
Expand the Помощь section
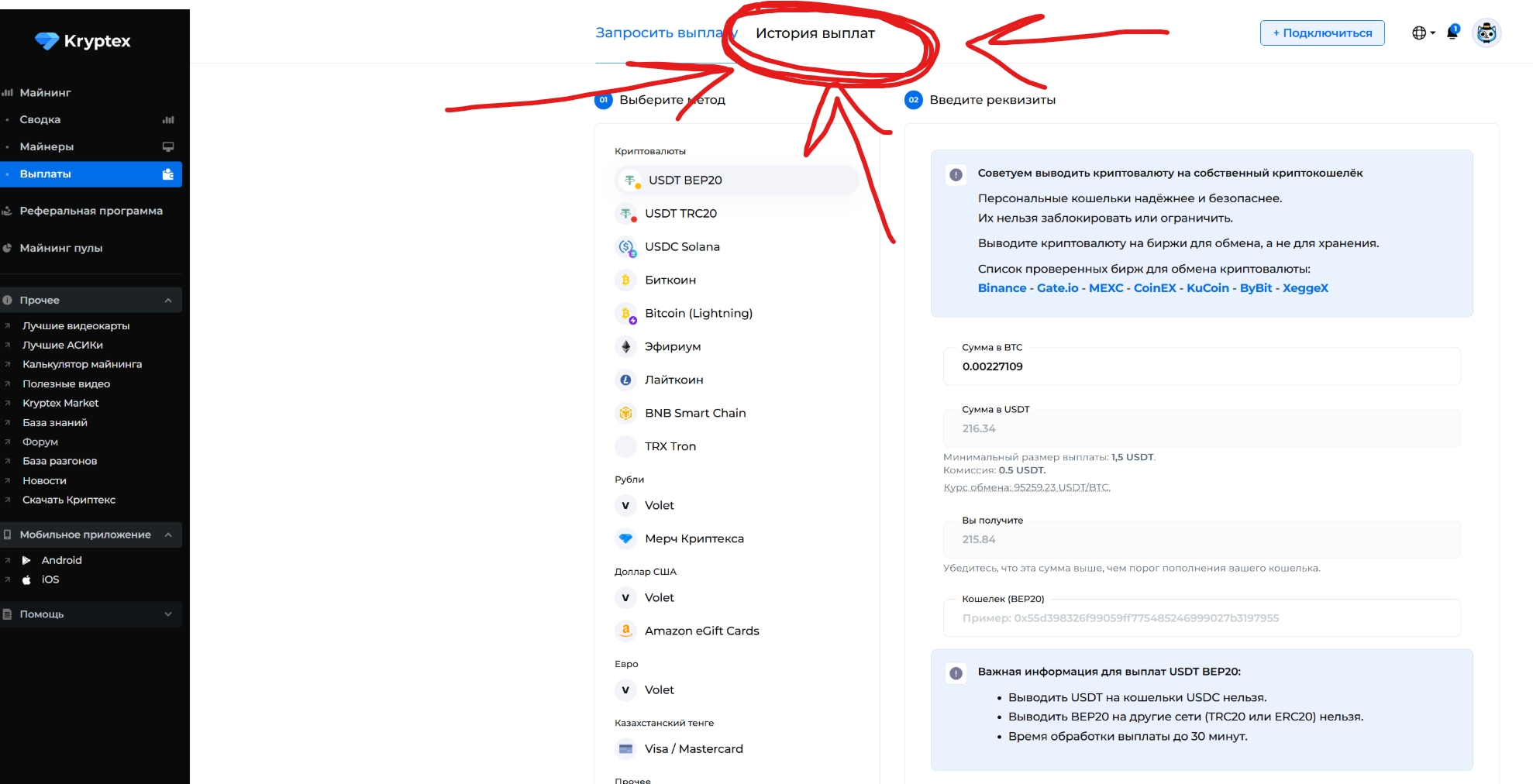point(91,614)
